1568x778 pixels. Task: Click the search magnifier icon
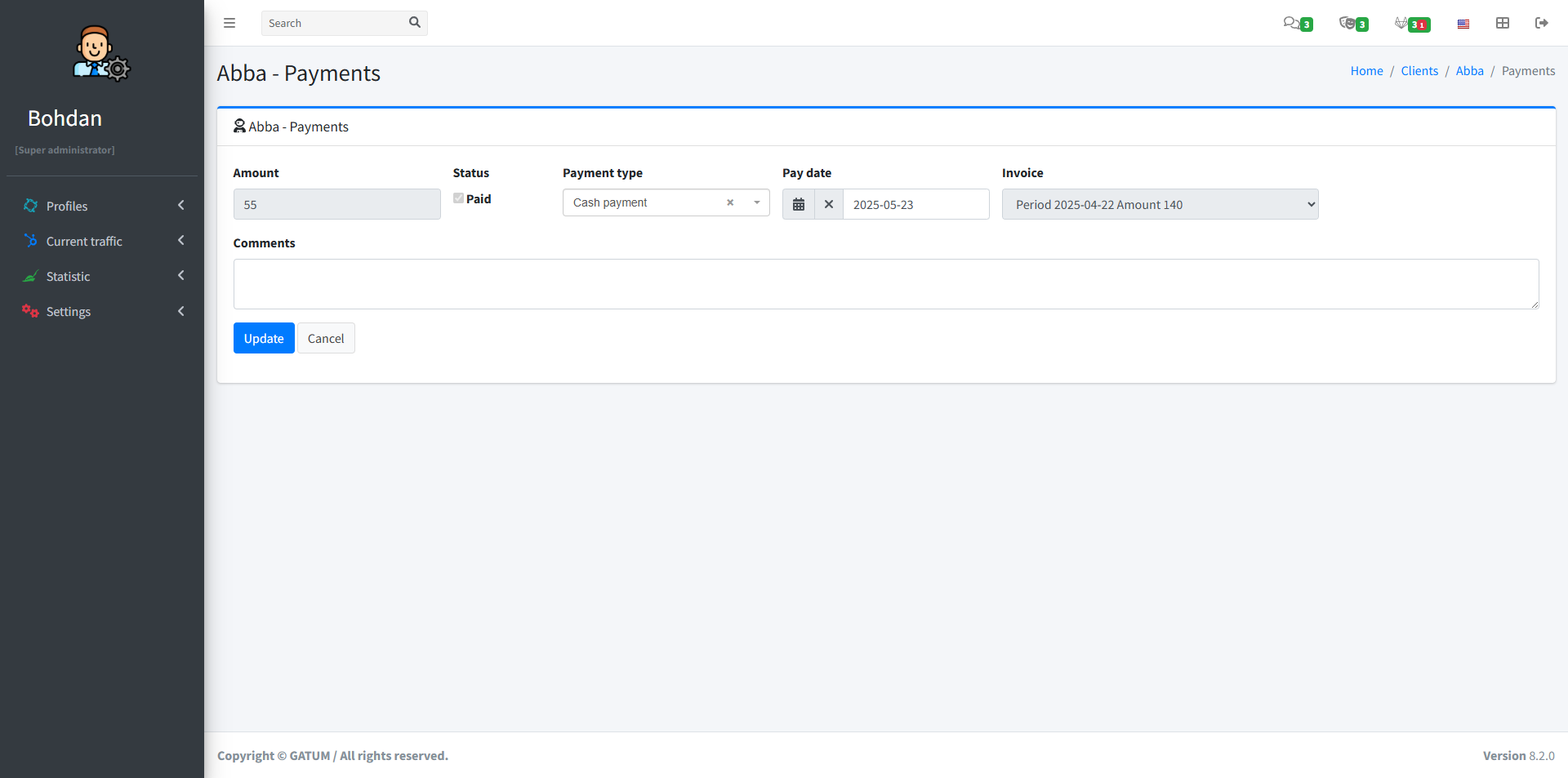(x=414, y=23)
